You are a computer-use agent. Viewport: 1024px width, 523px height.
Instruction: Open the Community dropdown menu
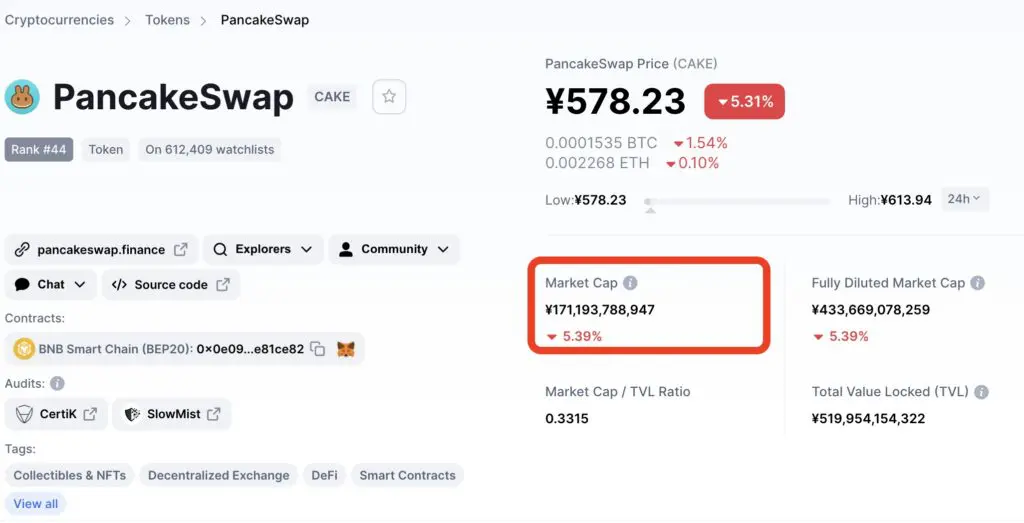point(394,249)
